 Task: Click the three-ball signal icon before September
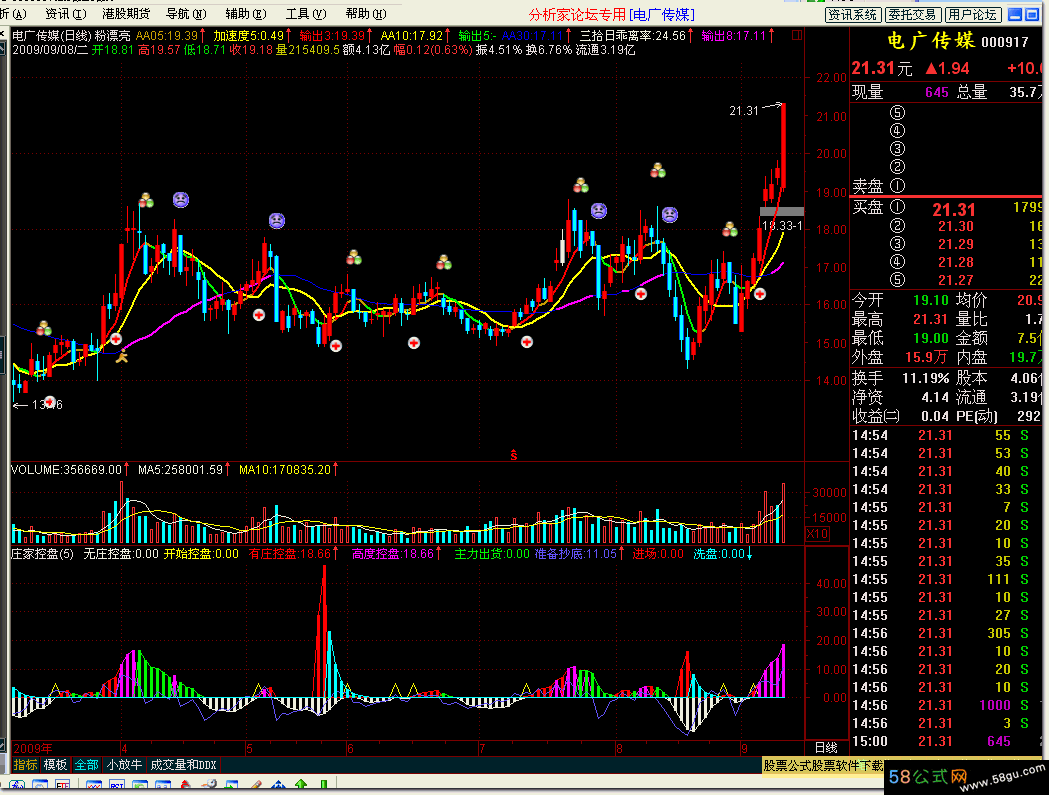click(730, 230)
